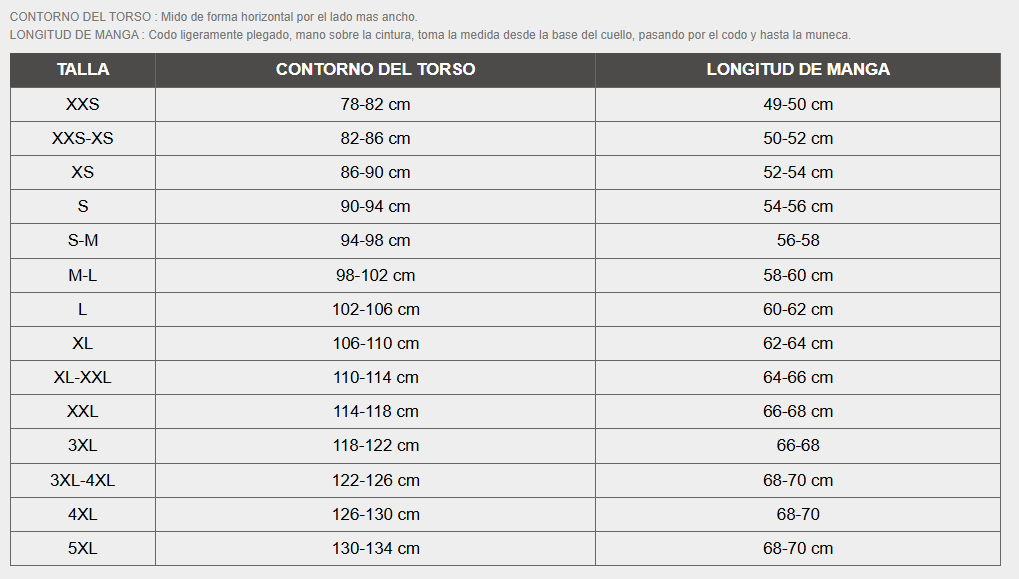Select the XXL size cell
The width and height of the screenshot is (1019, 579).
pos(83,411)
